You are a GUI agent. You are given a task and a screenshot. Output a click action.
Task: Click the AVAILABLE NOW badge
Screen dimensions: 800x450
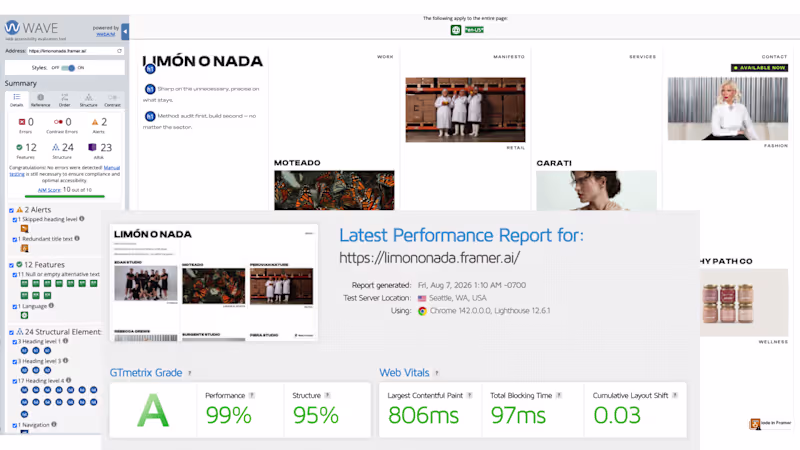click(759, 68)
